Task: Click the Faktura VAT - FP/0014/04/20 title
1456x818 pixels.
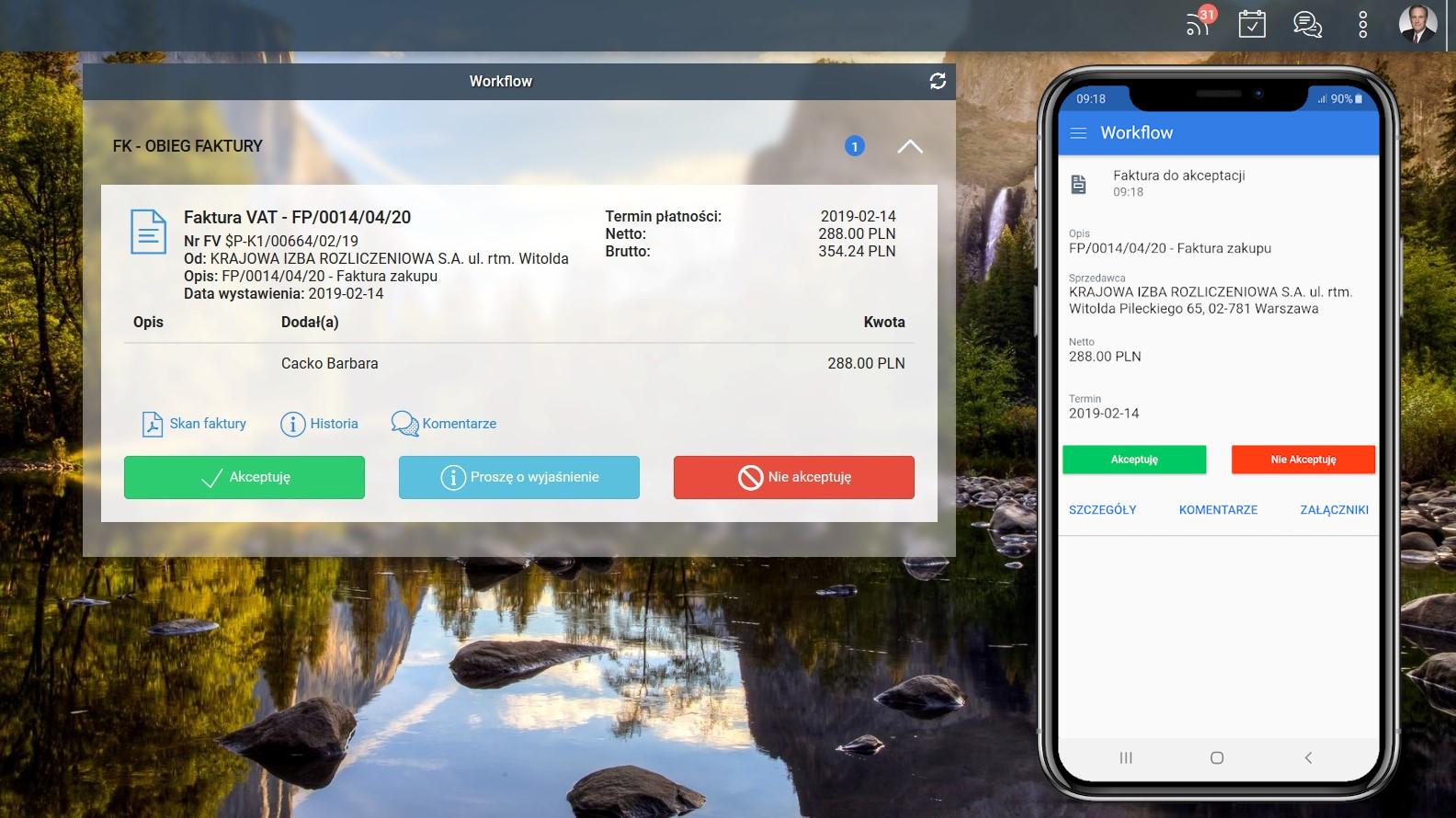Action: click(297, 217)
